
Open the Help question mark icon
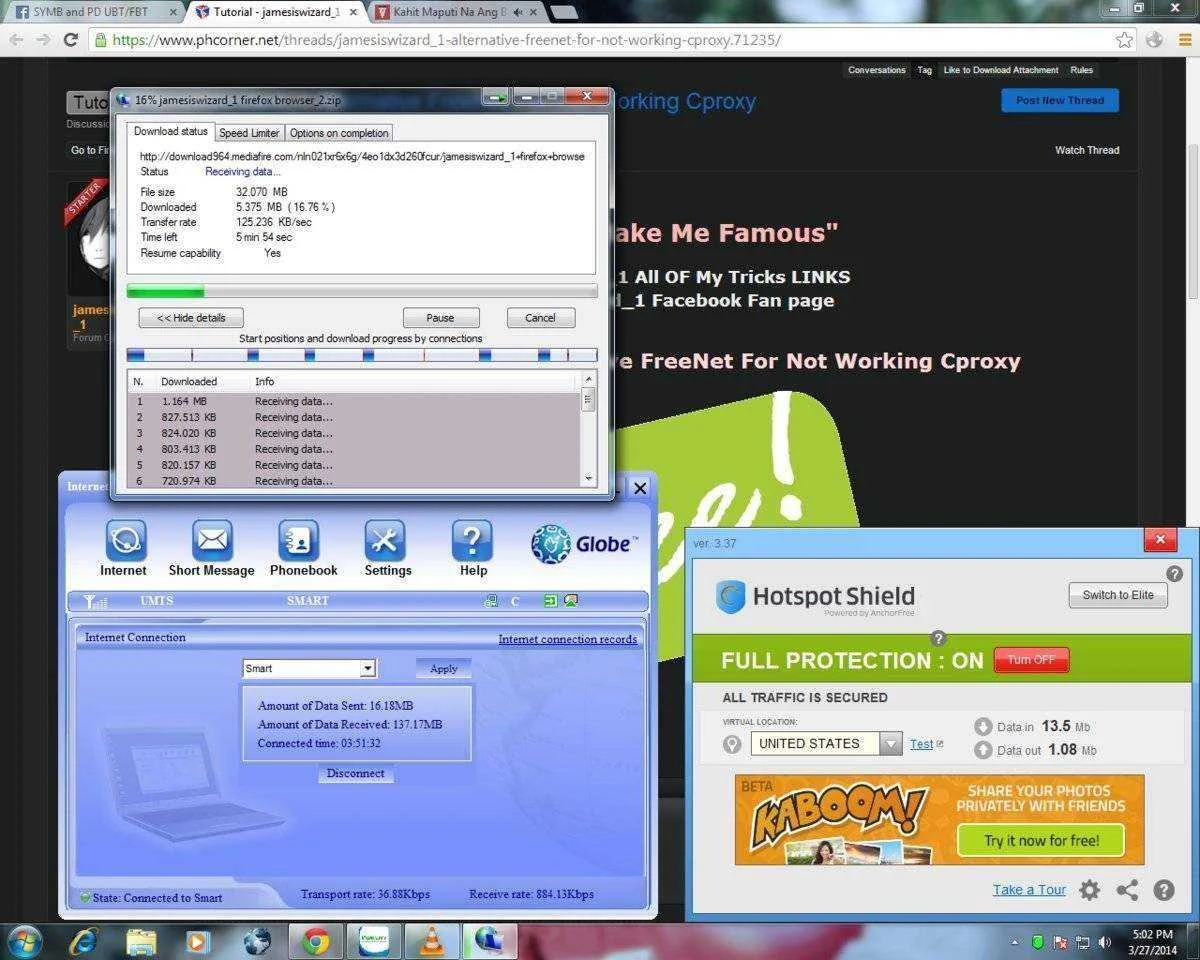(x=472, y=541)
